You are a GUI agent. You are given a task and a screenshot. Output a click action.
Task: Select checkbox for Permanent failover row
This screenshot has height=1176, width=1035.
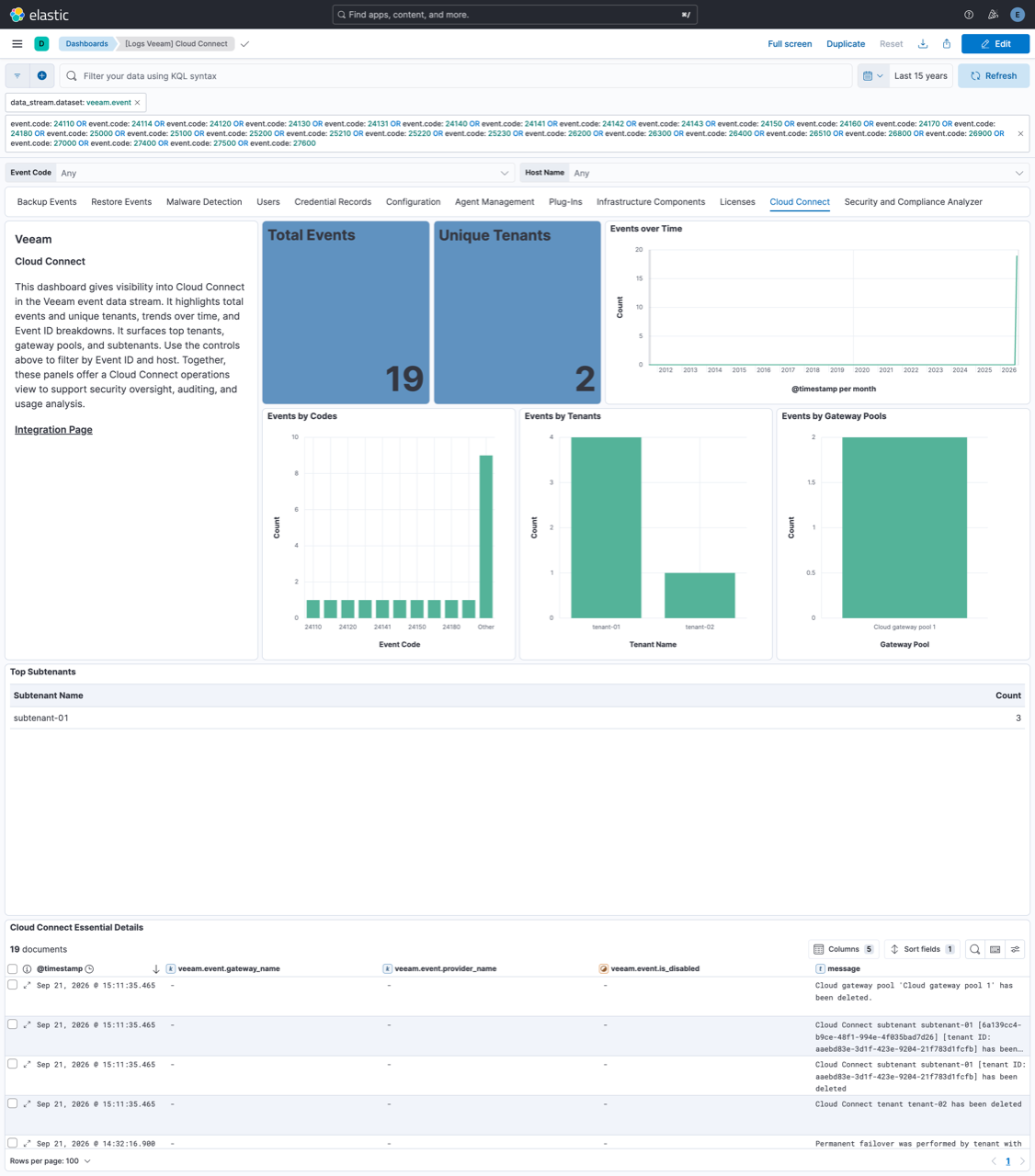pos(13,1143)
